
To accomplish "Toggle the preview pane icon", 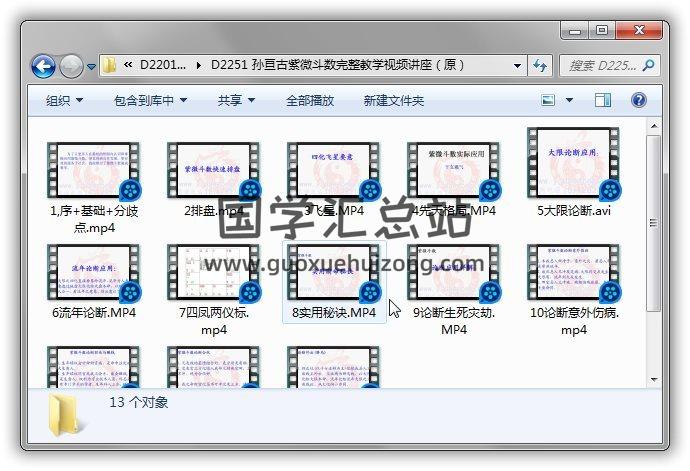I will click(602, 100).
